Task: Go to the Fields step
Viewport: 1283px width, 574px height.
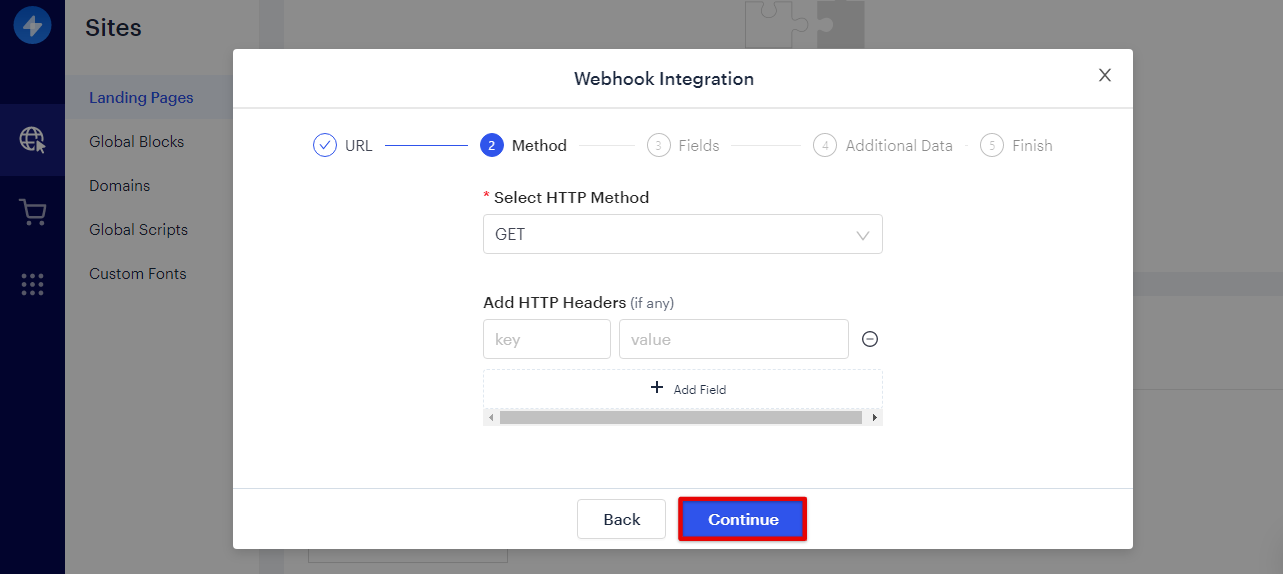Action: pyautogui.click(x=683, y=145)
